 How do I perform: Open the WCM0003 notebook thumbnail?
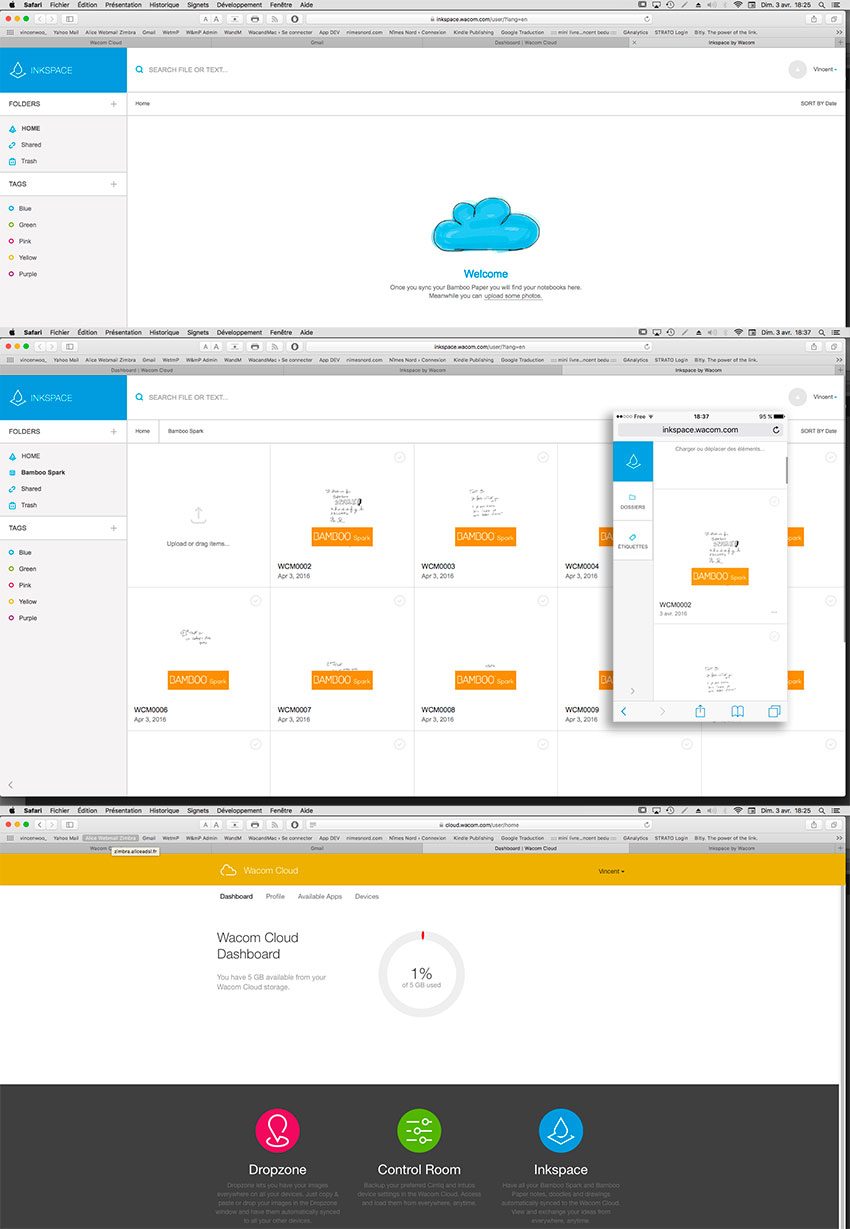point(485,518)
